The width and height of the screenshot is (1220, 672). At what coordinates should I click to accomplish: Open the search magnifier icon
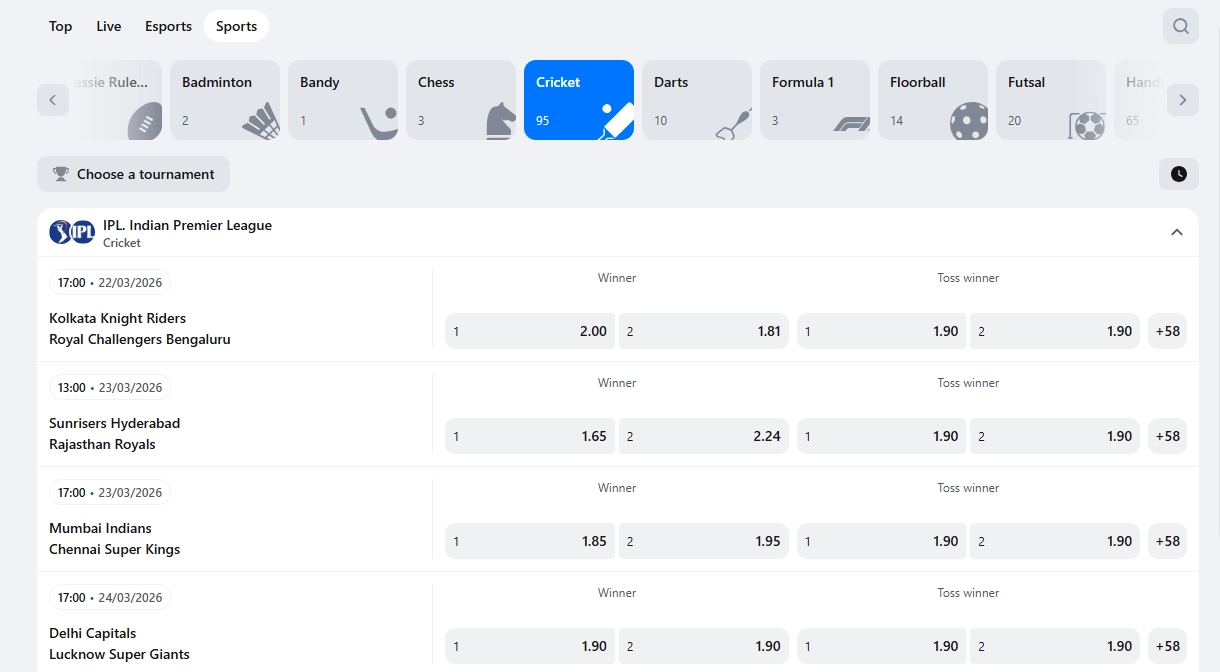pos(1180,26)
